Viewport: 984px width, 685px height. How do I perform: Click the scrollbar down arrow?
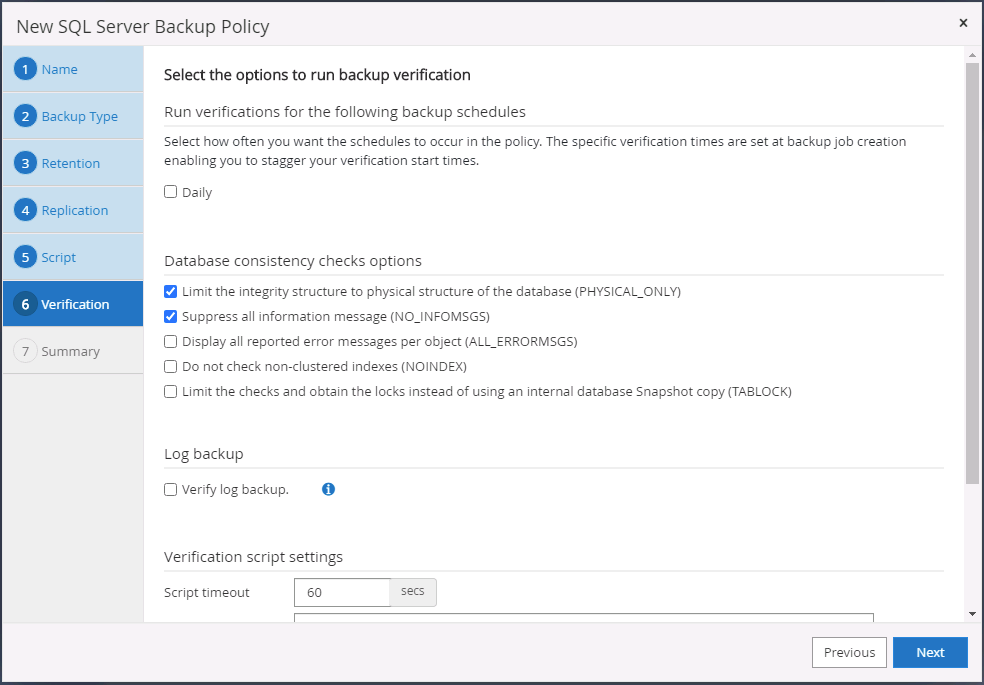click(x=972, y=613)
